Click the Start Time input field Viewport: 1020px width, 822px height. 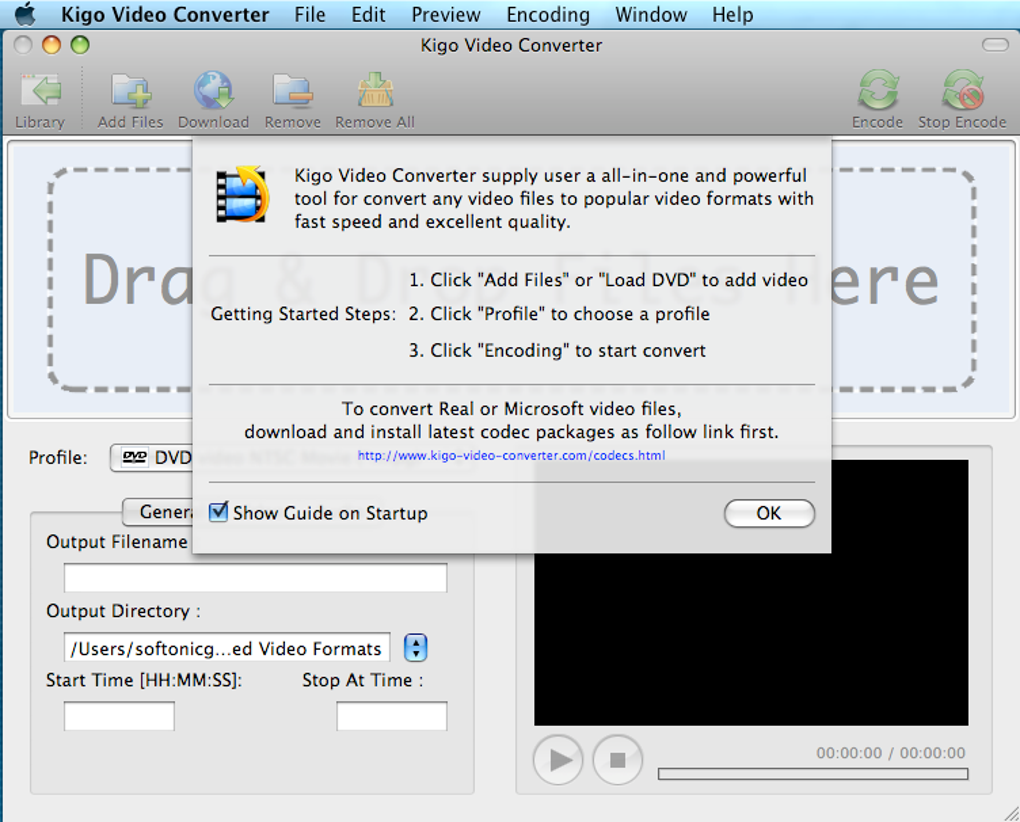coord(119,716)
